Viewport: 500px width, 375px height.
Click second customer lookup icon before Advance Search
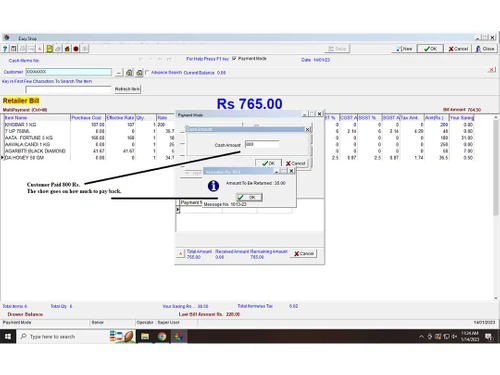click(x=139, y=72)
